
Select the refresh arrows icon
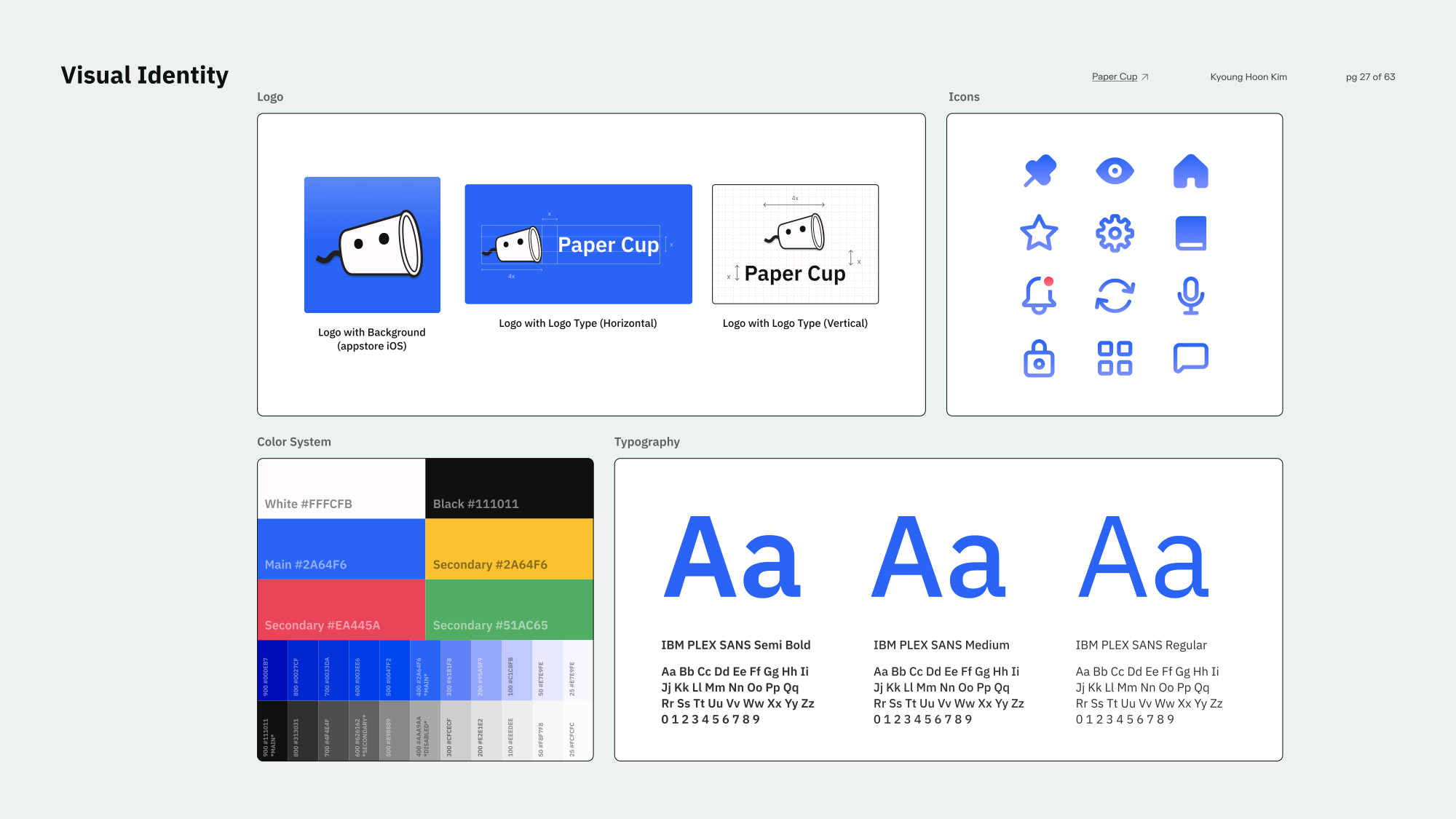point(1115,296)
